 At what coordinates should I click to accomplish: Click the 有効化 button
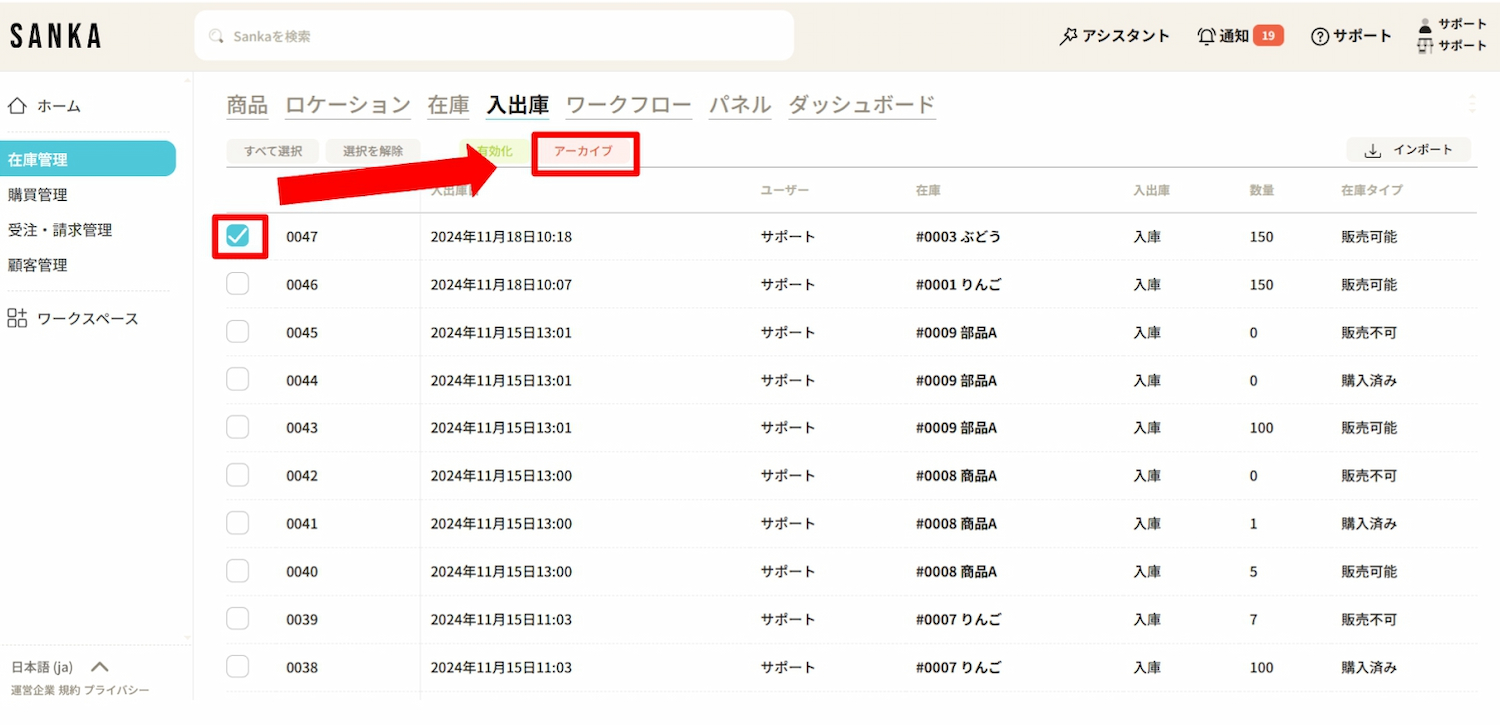494,151
